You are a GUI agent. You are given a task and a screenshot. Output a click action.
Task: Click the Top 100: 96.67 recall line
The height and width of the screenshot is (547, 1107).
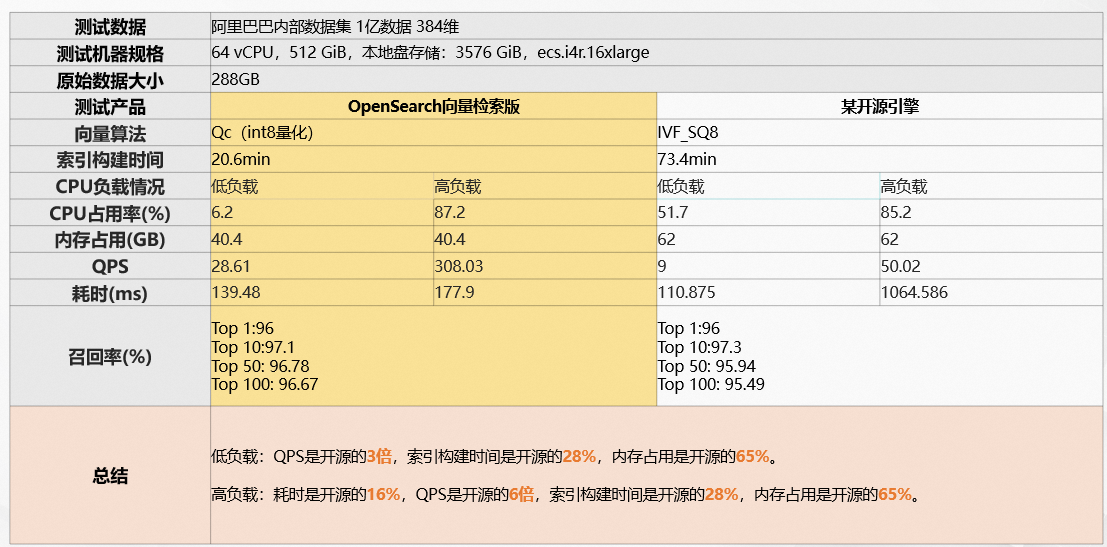pos(265,385)
